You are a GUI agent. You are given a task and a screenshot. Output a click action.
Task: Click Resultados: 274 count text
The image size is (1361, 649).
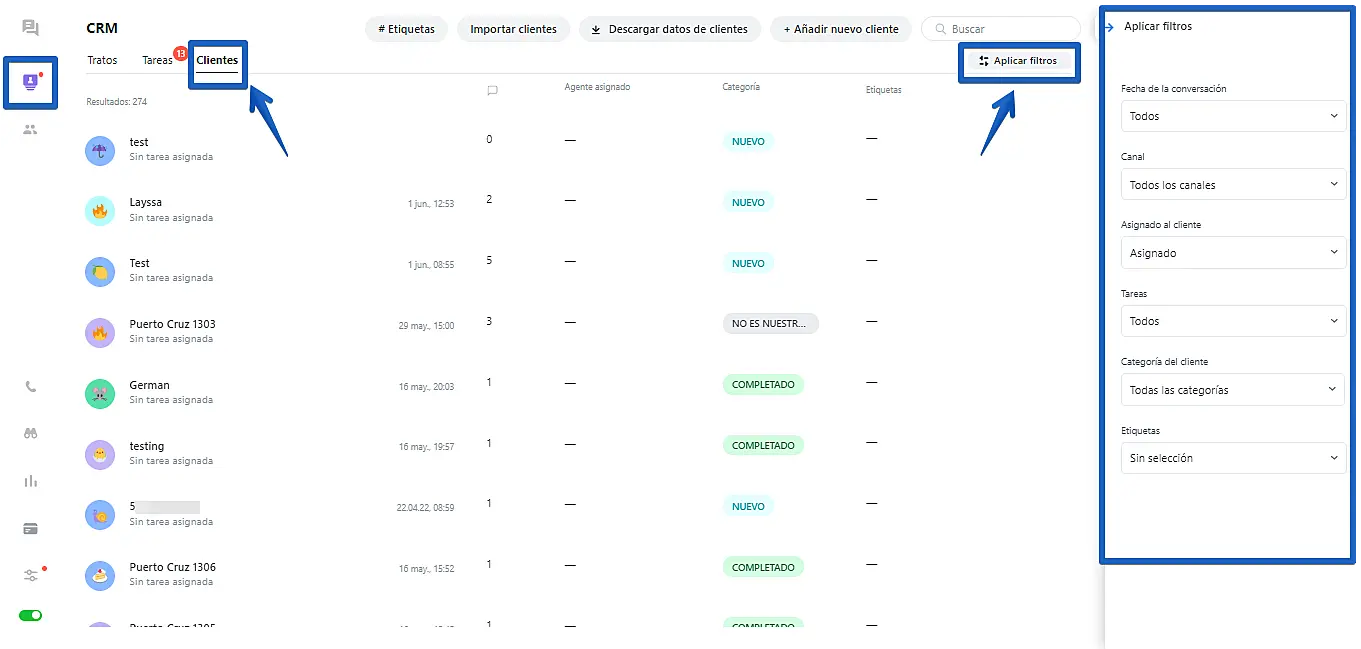click(117, 102)
